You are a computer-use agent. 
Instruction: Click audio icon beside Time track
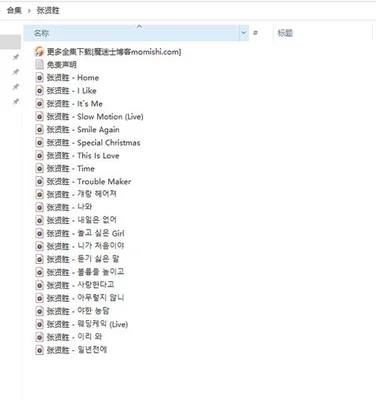pos(39,168)
